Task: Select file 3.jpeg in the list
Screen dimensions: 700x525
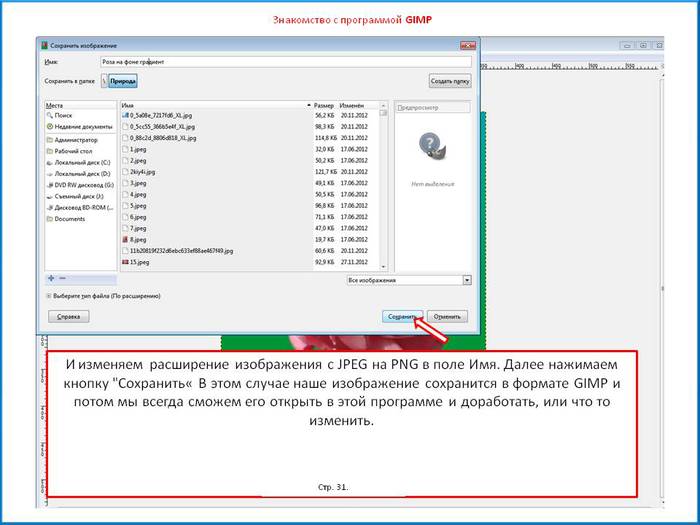Action: 250,183
